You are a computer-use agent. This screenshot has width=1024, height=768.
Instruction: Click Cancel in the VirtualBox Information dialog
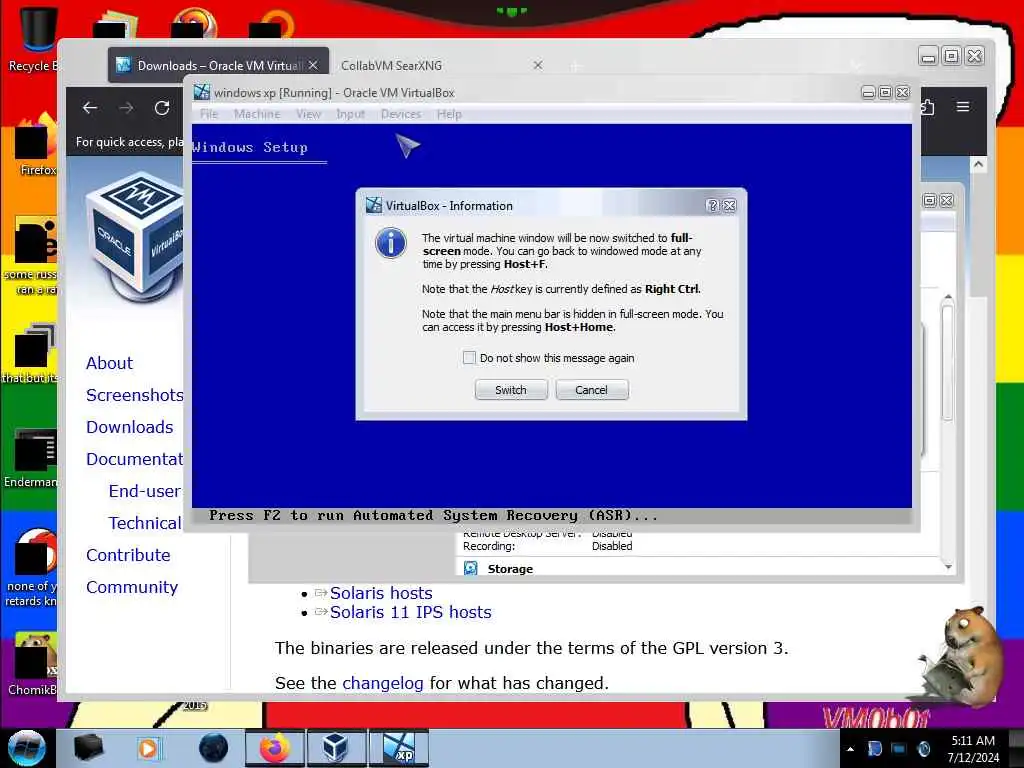tap(592, 390)
